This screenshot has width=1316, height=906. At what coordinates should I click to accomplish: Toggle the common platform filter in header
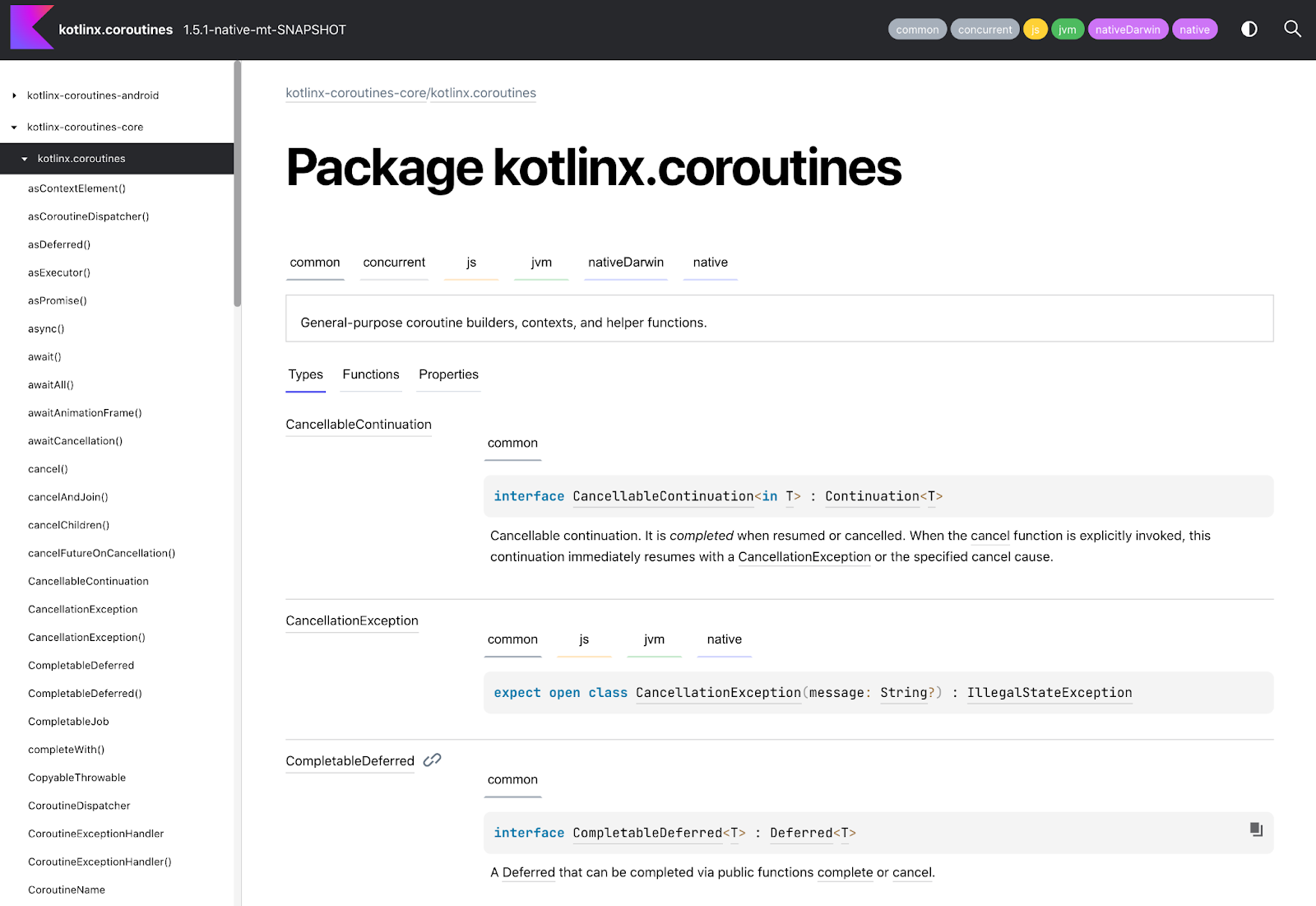[916, 30]
